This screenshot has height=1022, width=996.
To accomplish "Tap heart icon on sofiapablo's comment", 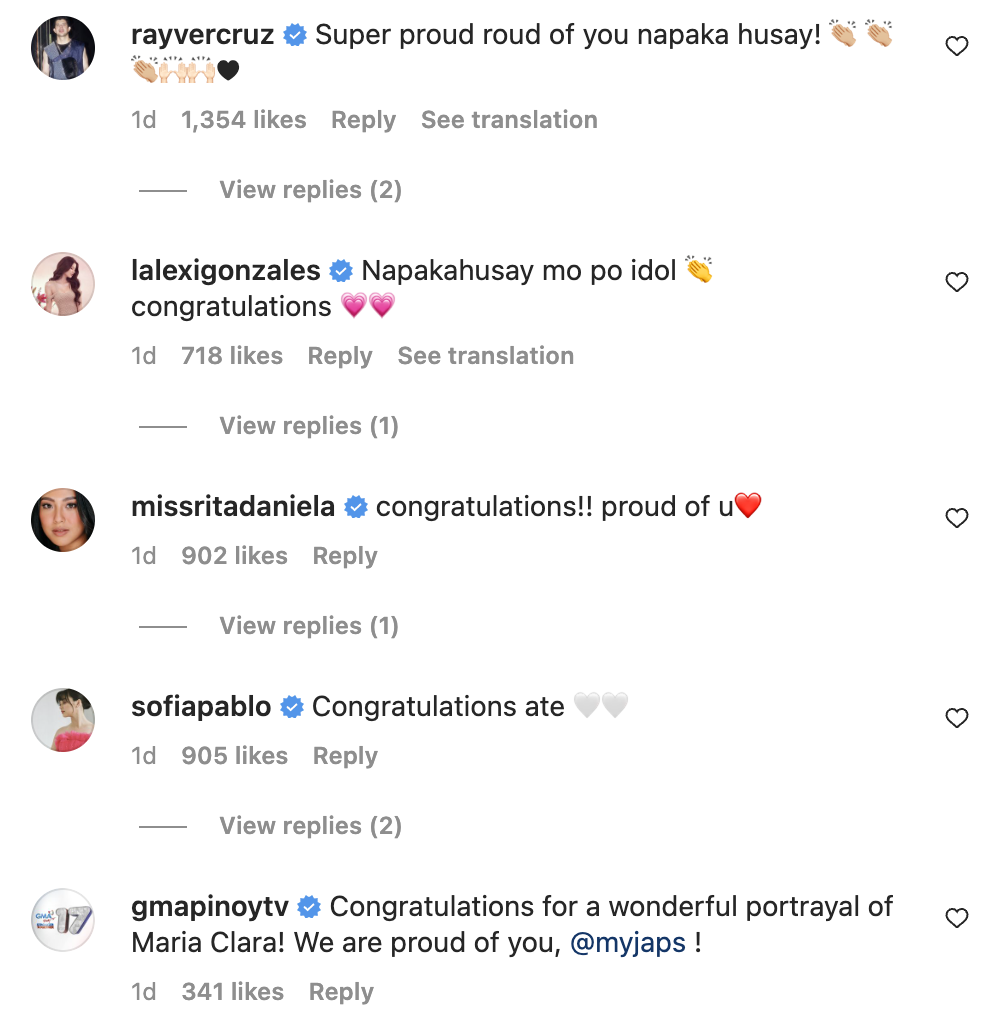I will 957,718.
